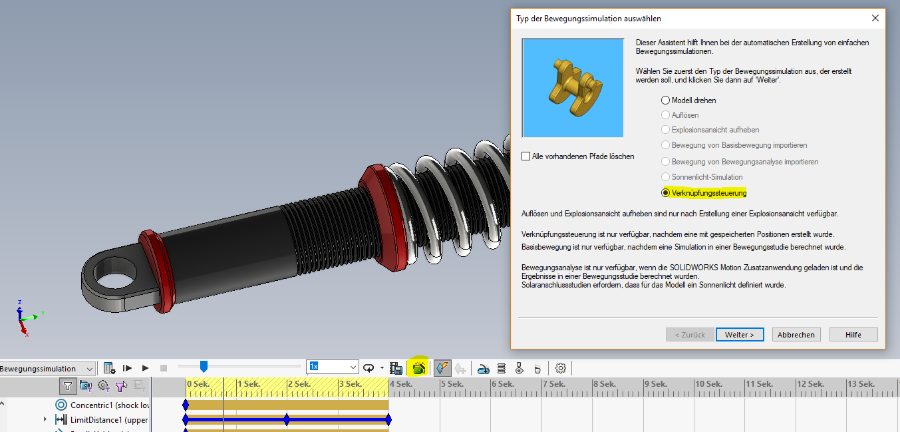Check 'Alle vorhandenen Pfade löschen' box
The height and width of the screenshot is (432, 900).
coord(526,157)
